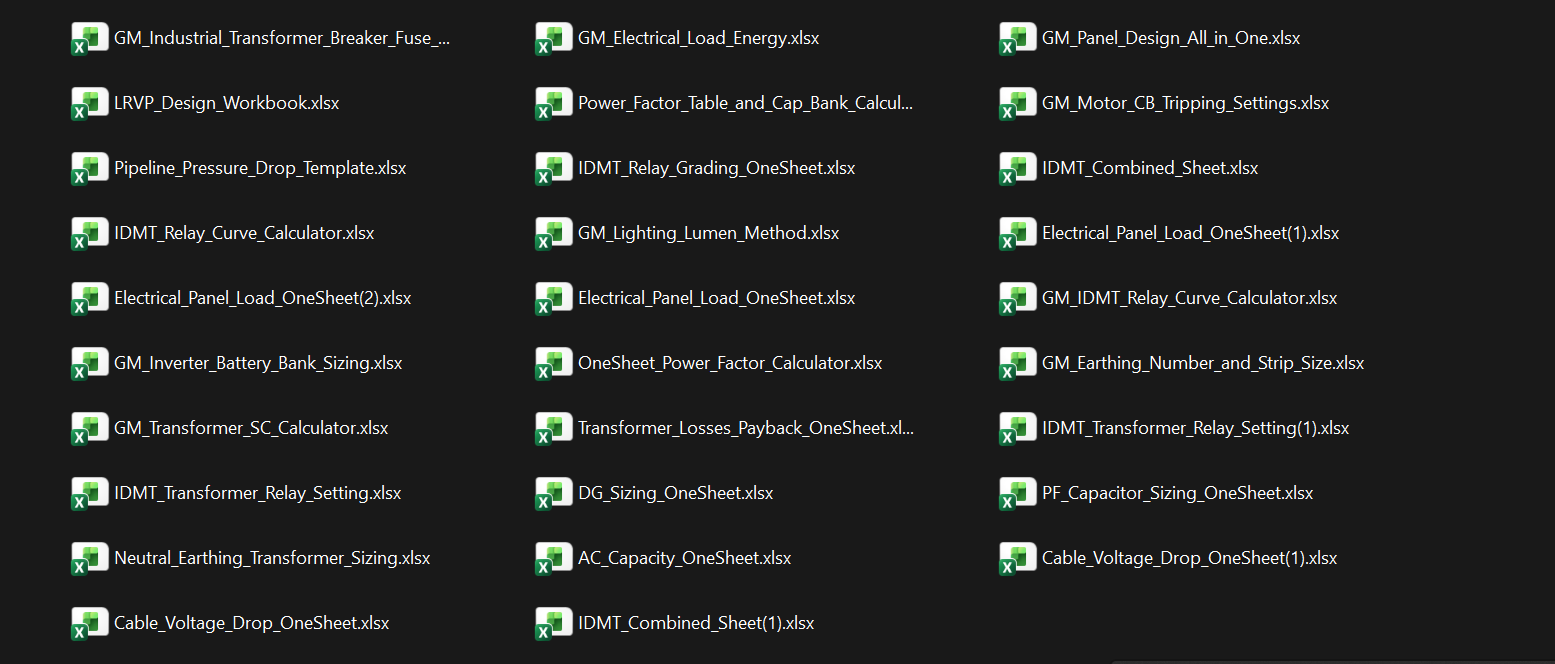Click IDMT_Combined_Sheet(1).xlsx filename
Viewport: 1555px width, 664px height.
(x=697, y=622)
